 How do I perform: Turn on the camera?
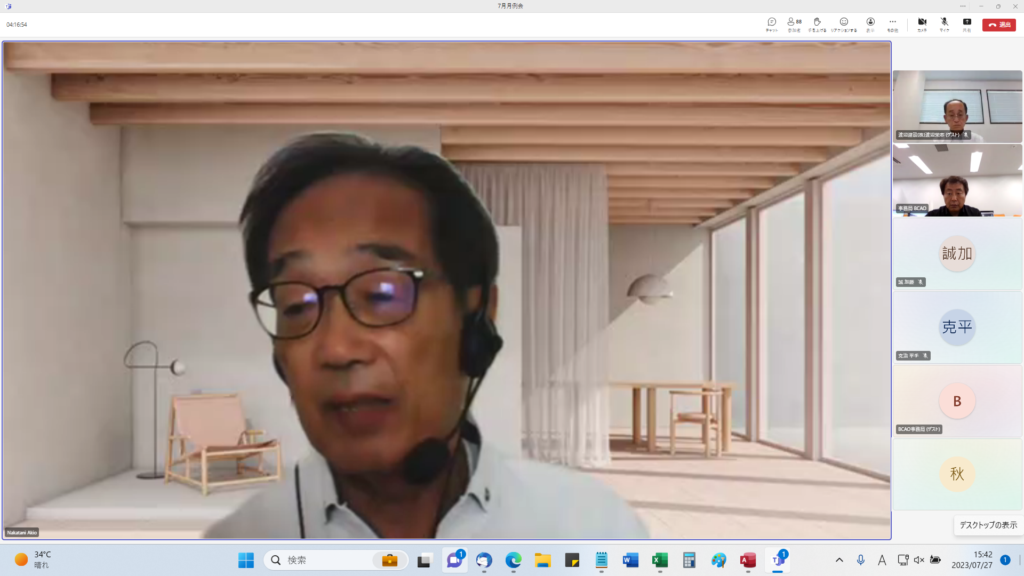pyautogui.click(x=922, y=25)
